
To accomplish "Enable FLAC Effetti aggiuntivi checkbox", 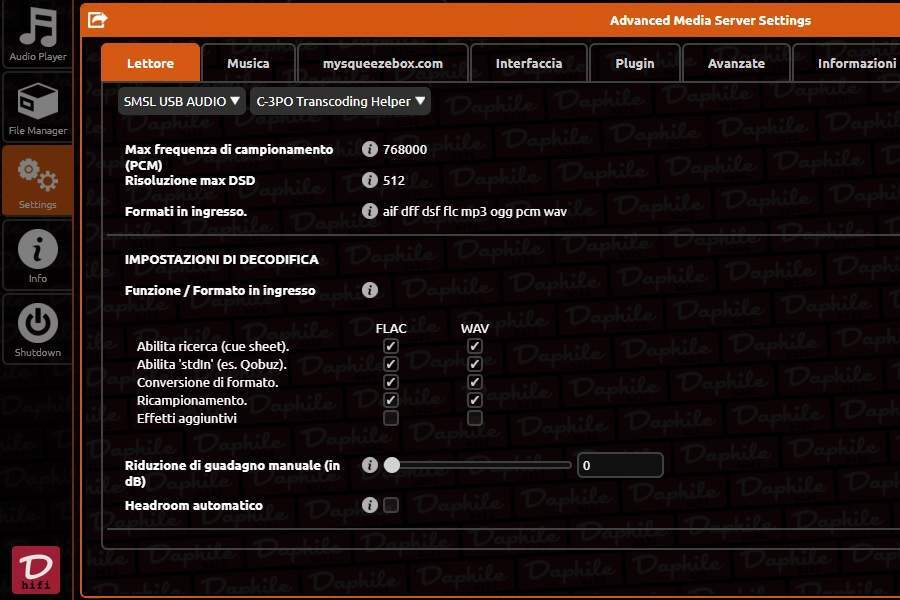I will point(391,418).
